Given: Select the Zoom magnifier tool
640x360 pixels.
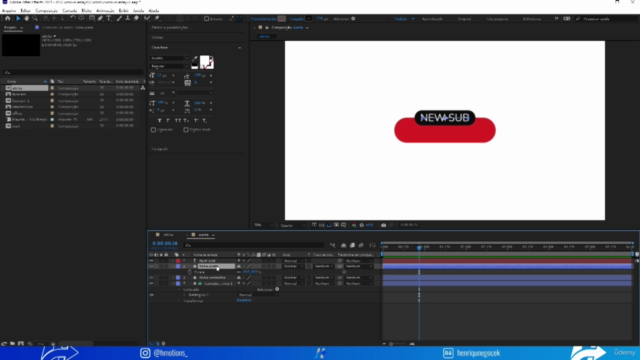Looking at the screenshot, I should point(35,18).
